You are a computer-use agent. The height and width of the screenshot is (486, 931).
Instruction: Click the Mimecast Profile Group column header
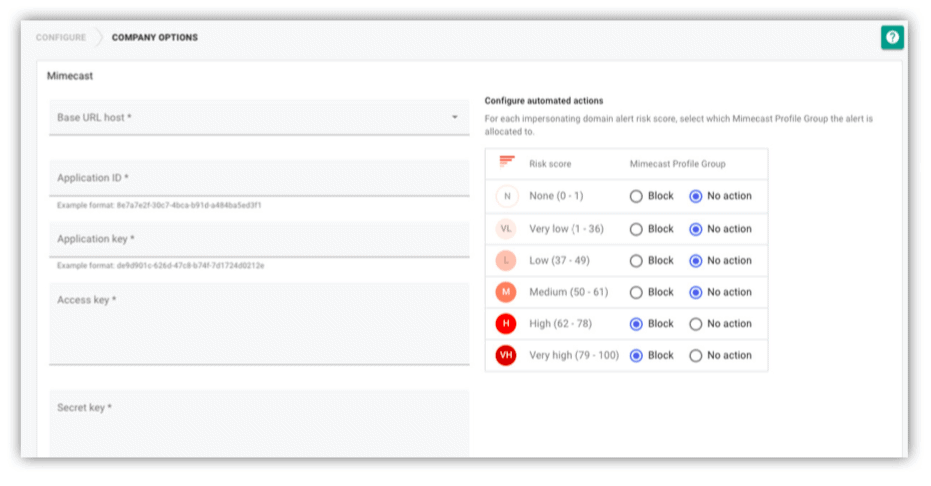coord(677,164)
